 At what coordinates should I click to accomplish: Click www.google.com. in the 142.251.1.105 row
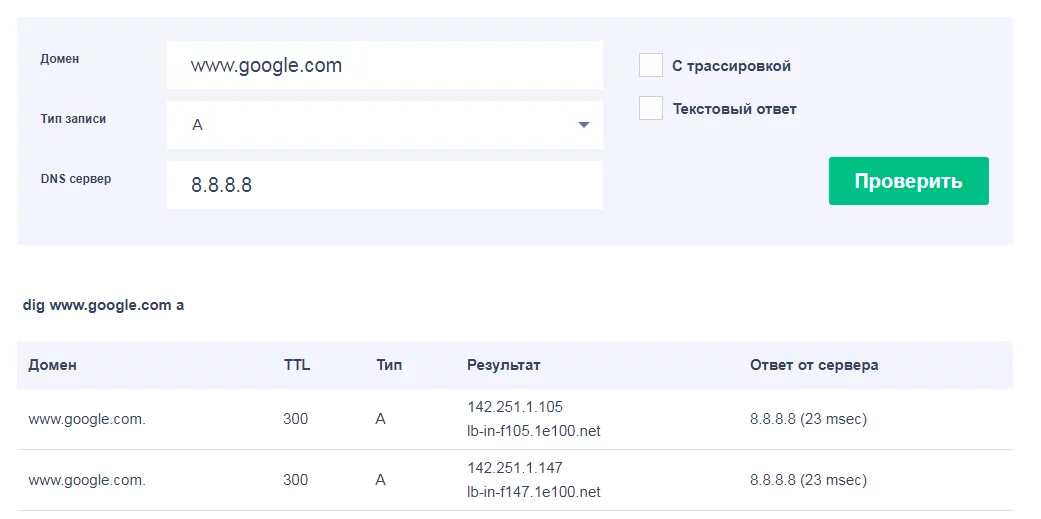tap(86, 419)
